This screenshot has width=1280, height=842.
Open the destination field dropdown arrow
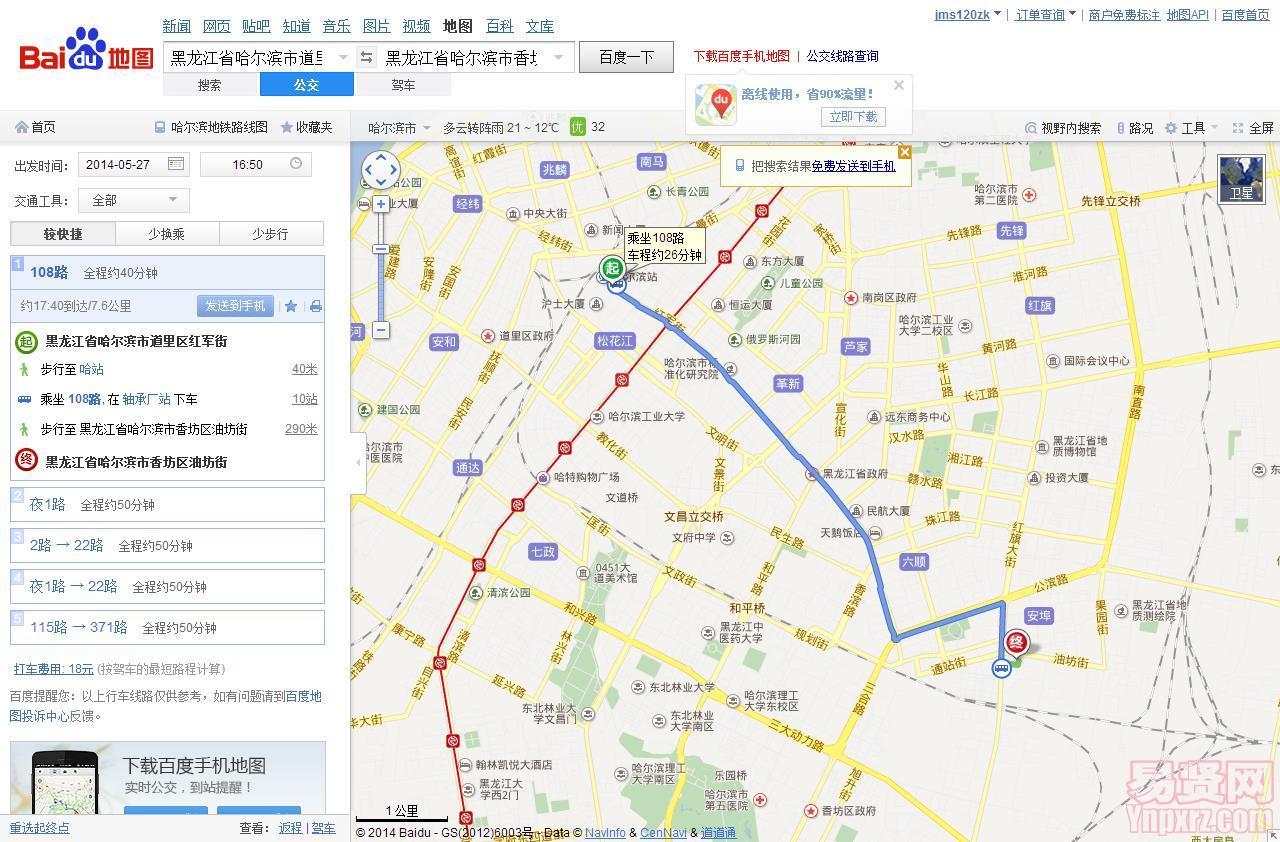pyautogui.click(x=558, y=57)
